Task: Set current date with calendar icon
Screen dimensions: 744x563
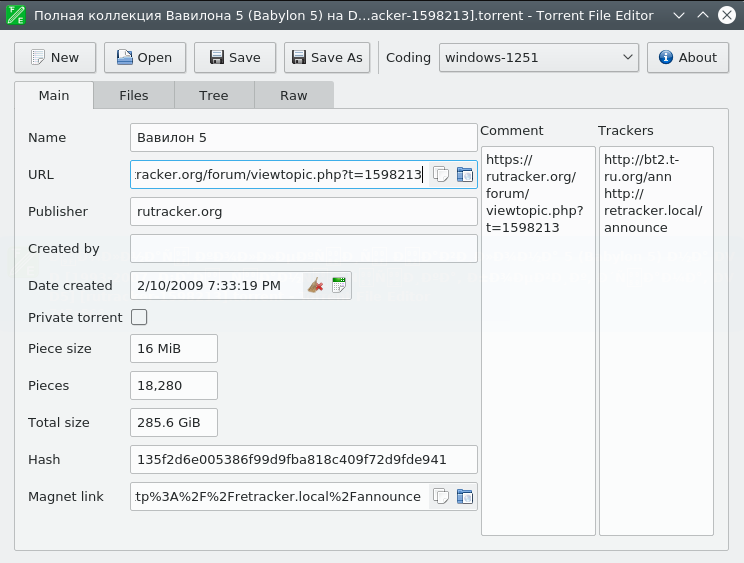Action: tap(339, 286)
